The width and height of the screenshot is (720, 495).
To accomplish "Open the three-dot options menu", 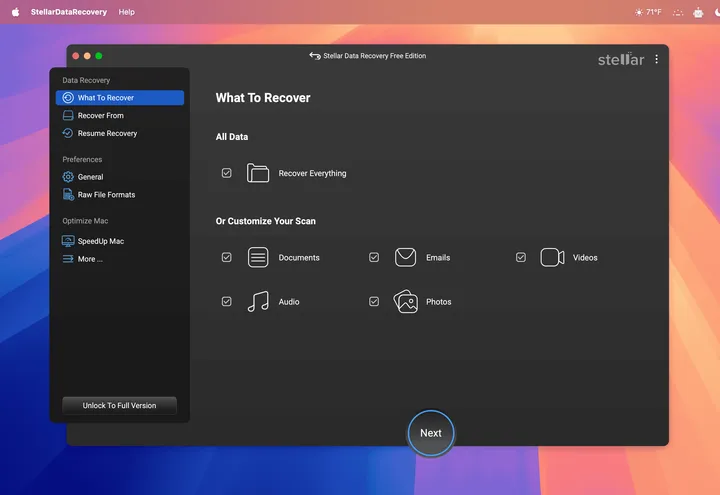I will coord(656,59).
